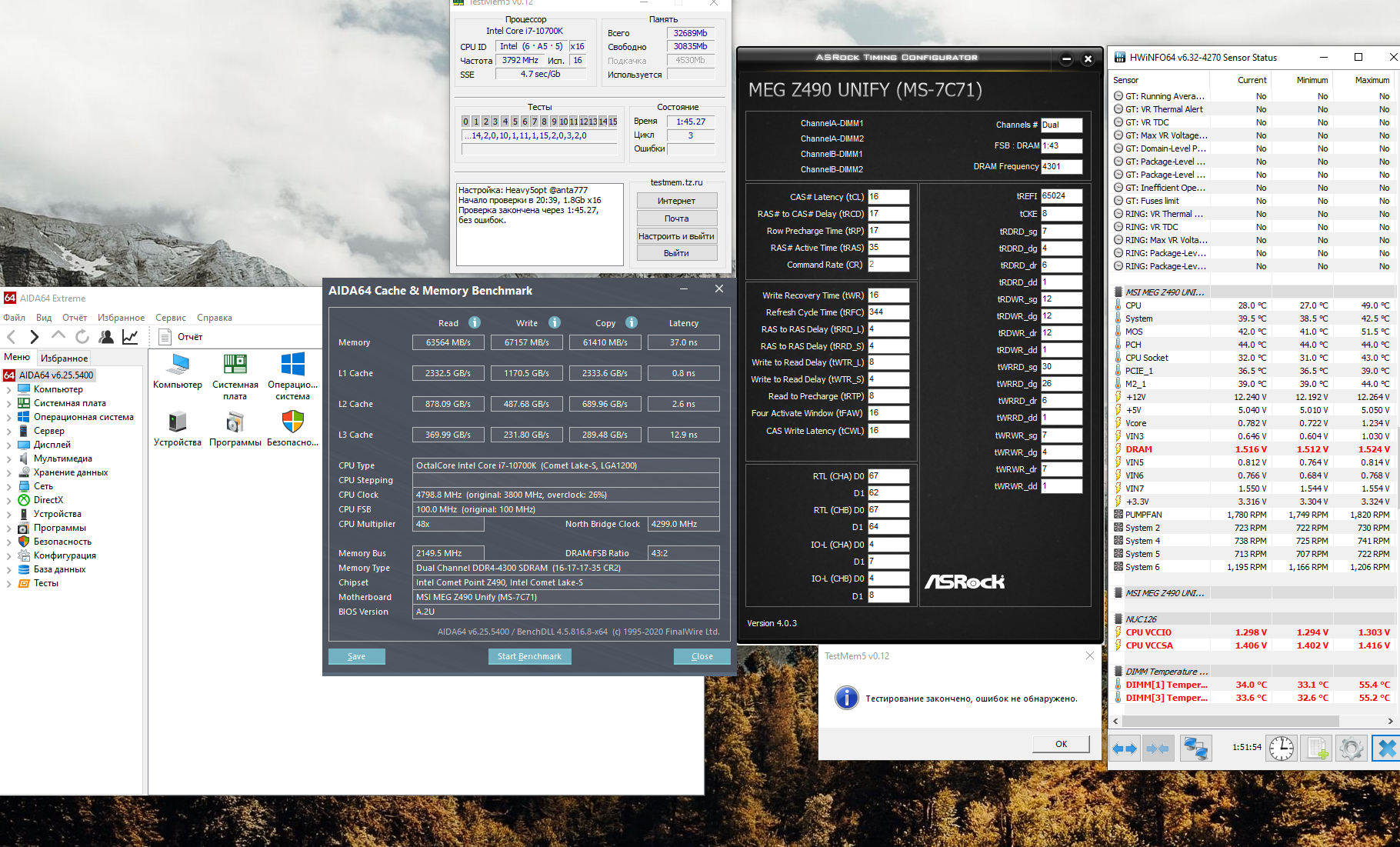Viewport: 1400px width, 847px height.
Task: Click the info icon next to Read
Action: [475, 322]
